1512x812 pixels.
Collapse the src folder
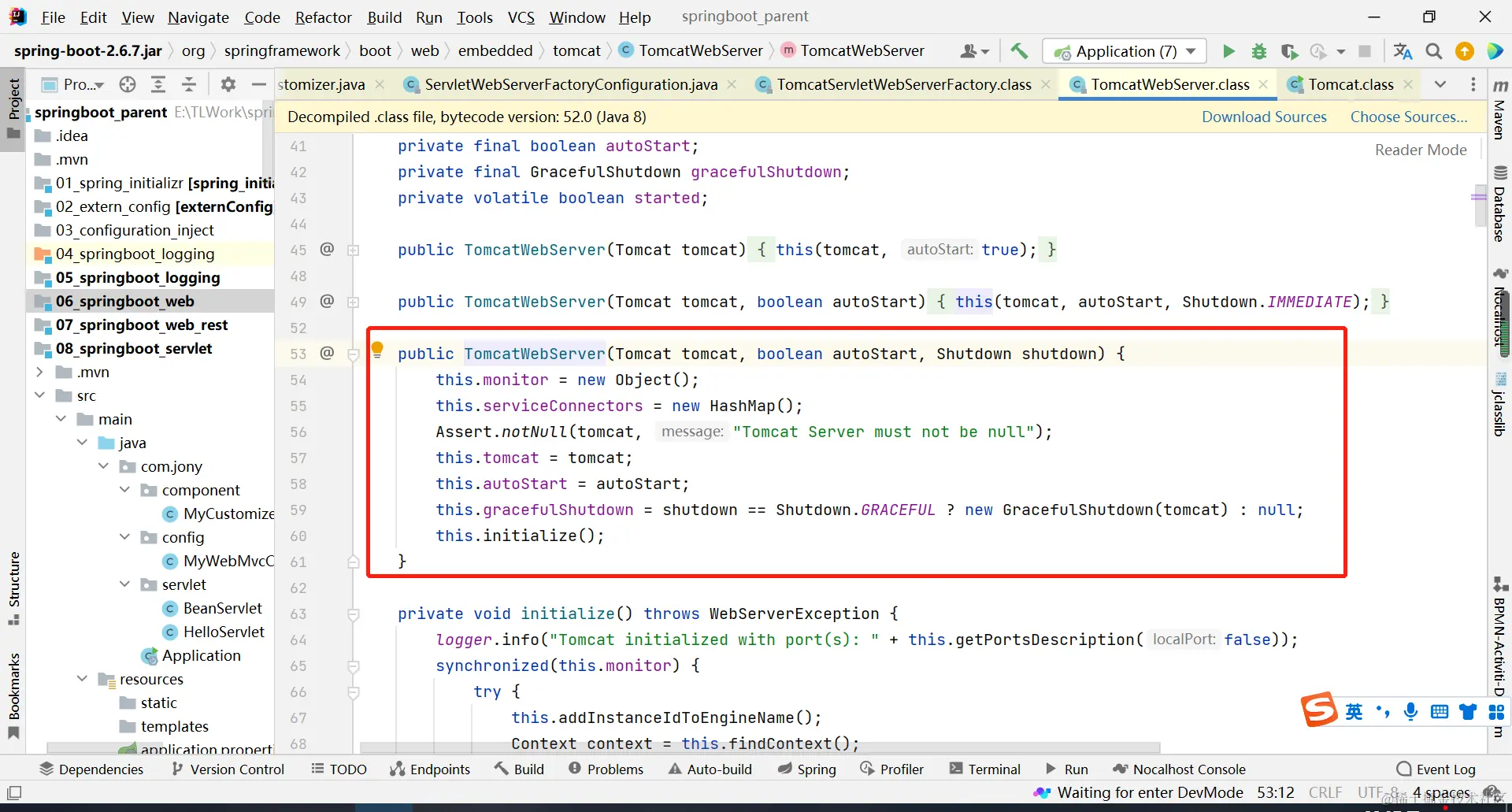pyautogui.click(x=40, y=395)
